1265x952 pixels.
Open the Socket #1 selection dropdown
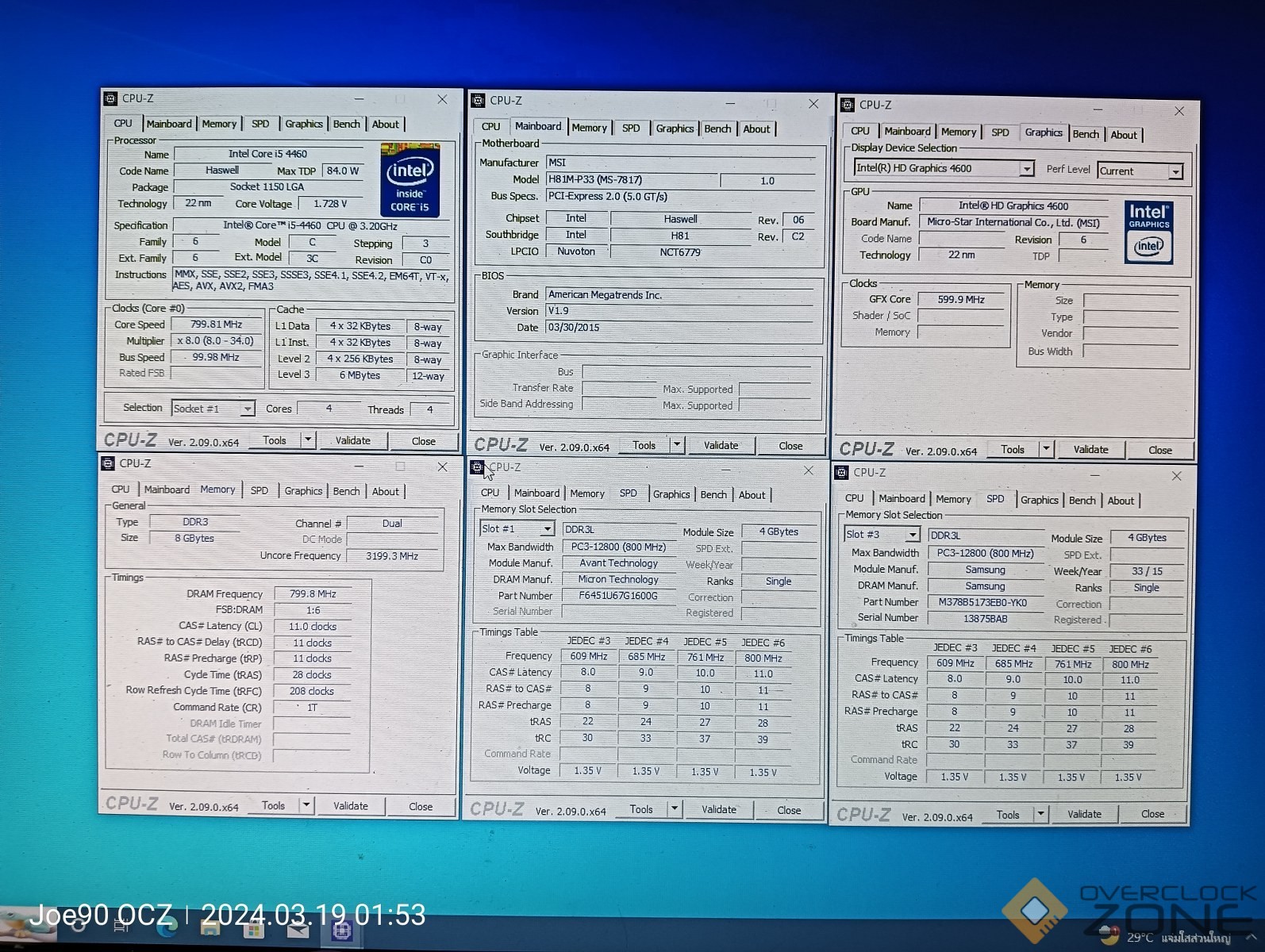pyautogui.click(x=247, y=409)
